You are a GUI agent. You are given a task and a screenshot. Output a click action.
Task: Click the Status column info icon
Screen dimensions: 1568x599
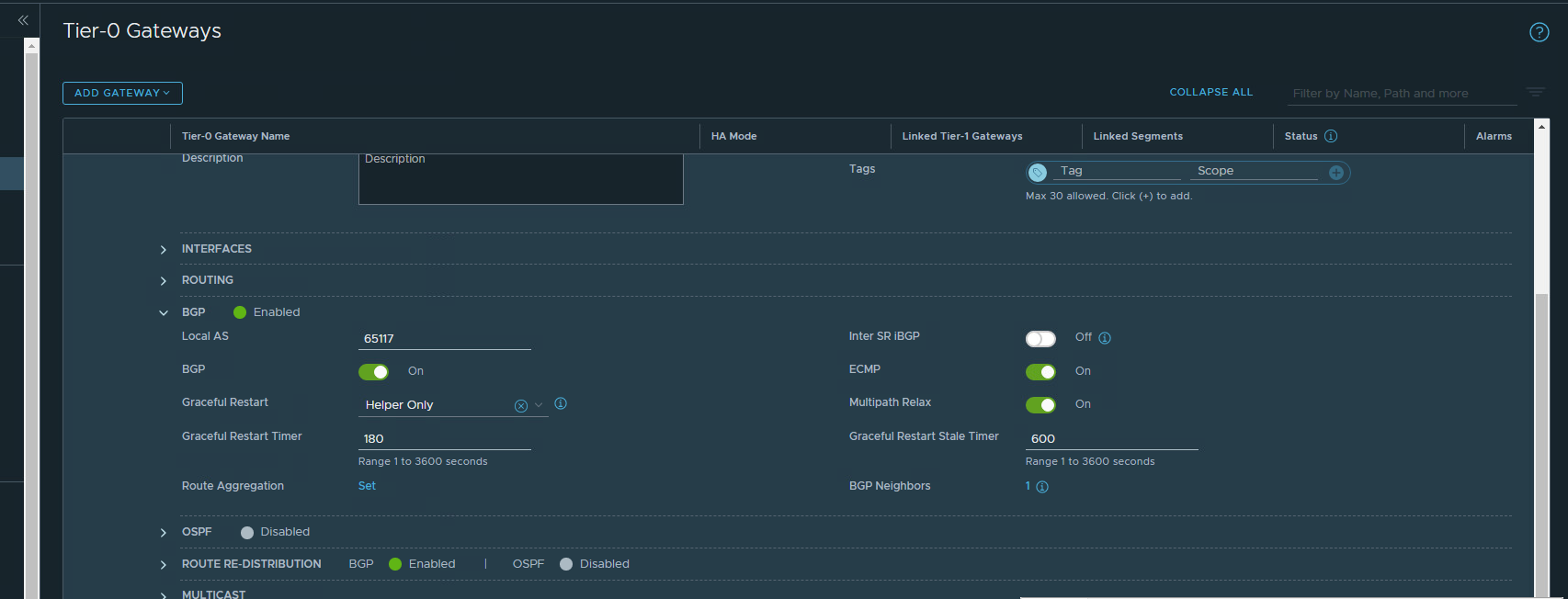pyautogui.click(x=1331, y=136)
